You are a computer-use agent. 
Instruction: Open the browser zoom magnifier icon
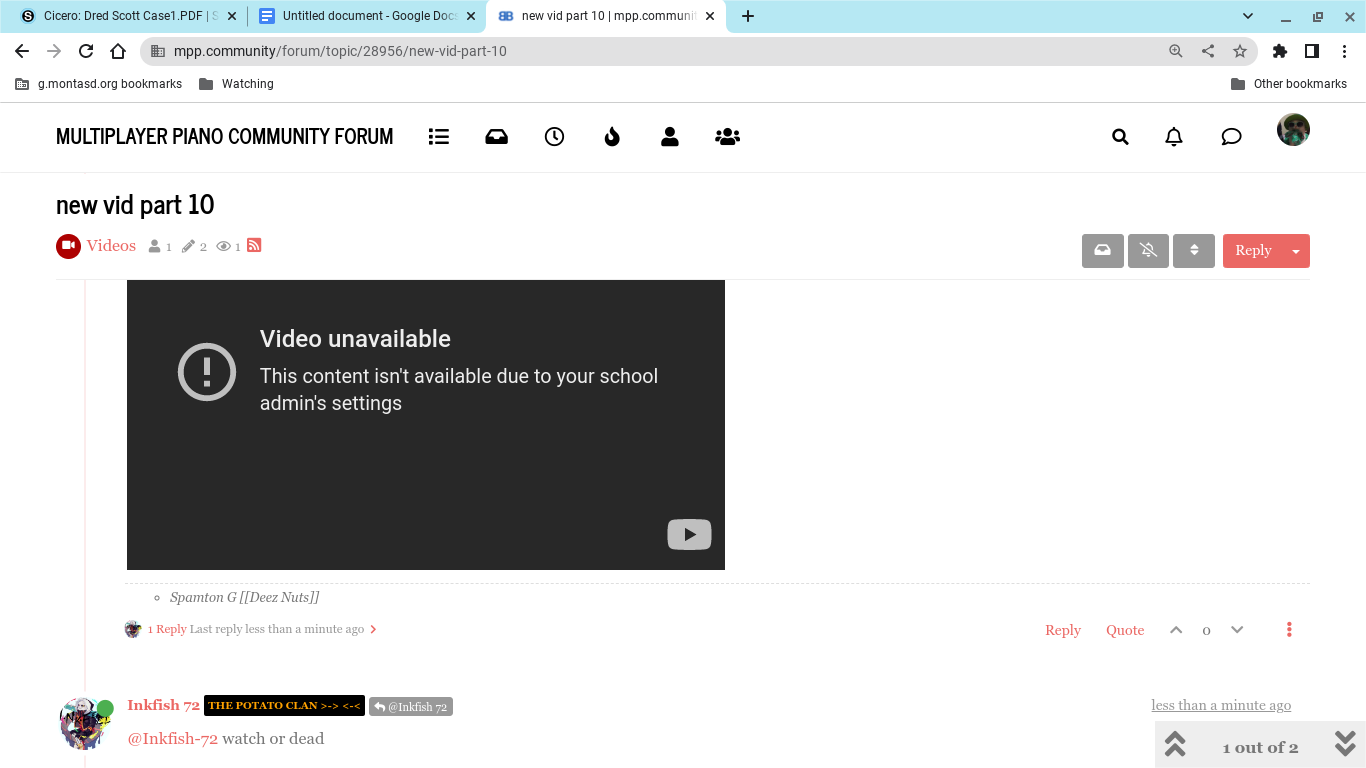pos(1176,51)
